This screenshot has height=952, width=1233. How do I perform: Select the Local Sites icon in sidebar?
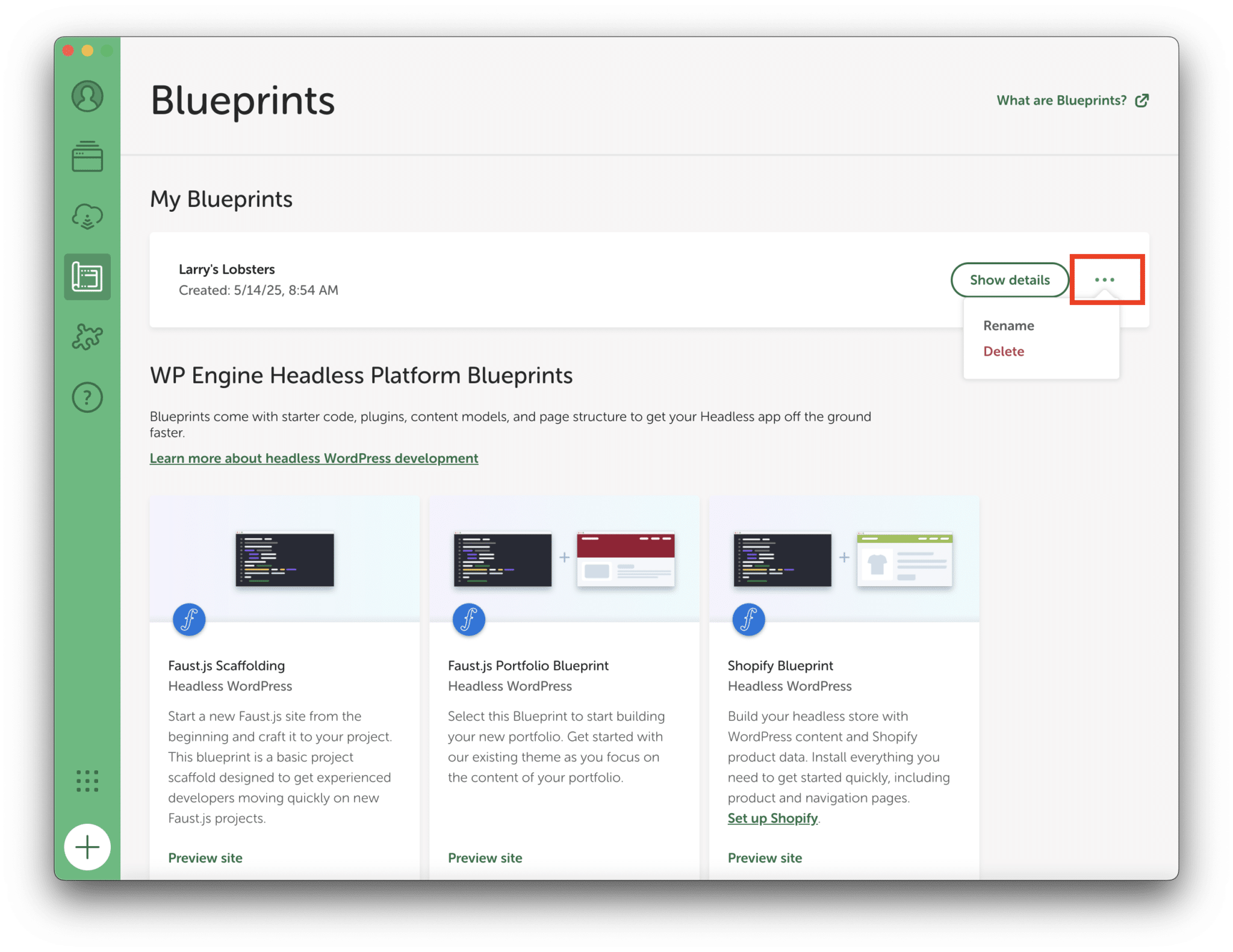coord(87,157)
